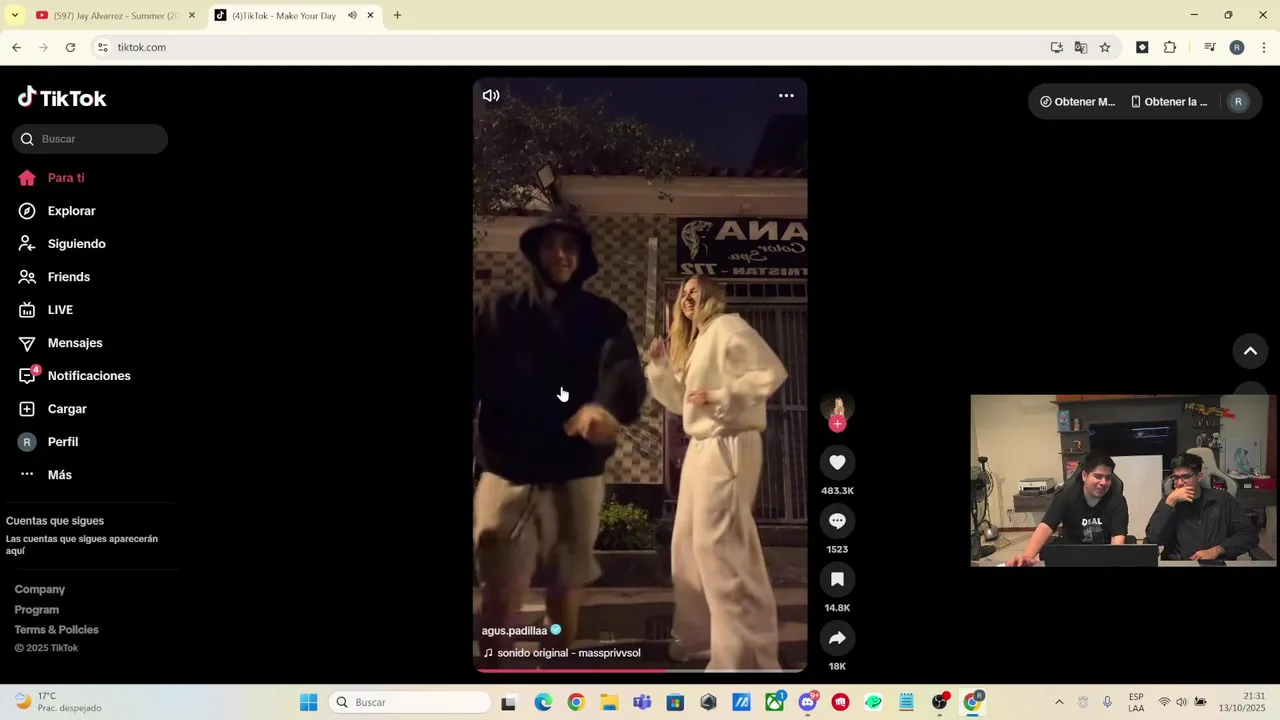Open ESP LAA language switcher
1280x720 pixels.
tap(1136, 702)
